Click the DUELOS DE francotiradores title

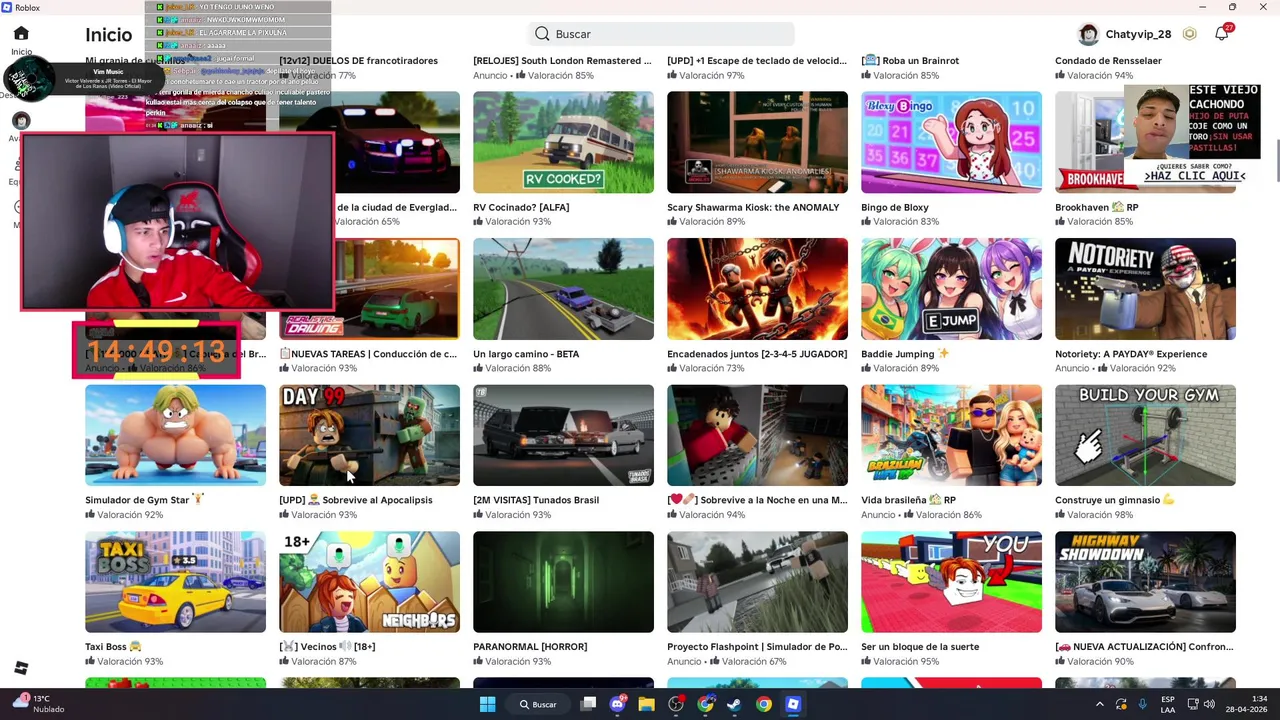click(x=358, y=61)
